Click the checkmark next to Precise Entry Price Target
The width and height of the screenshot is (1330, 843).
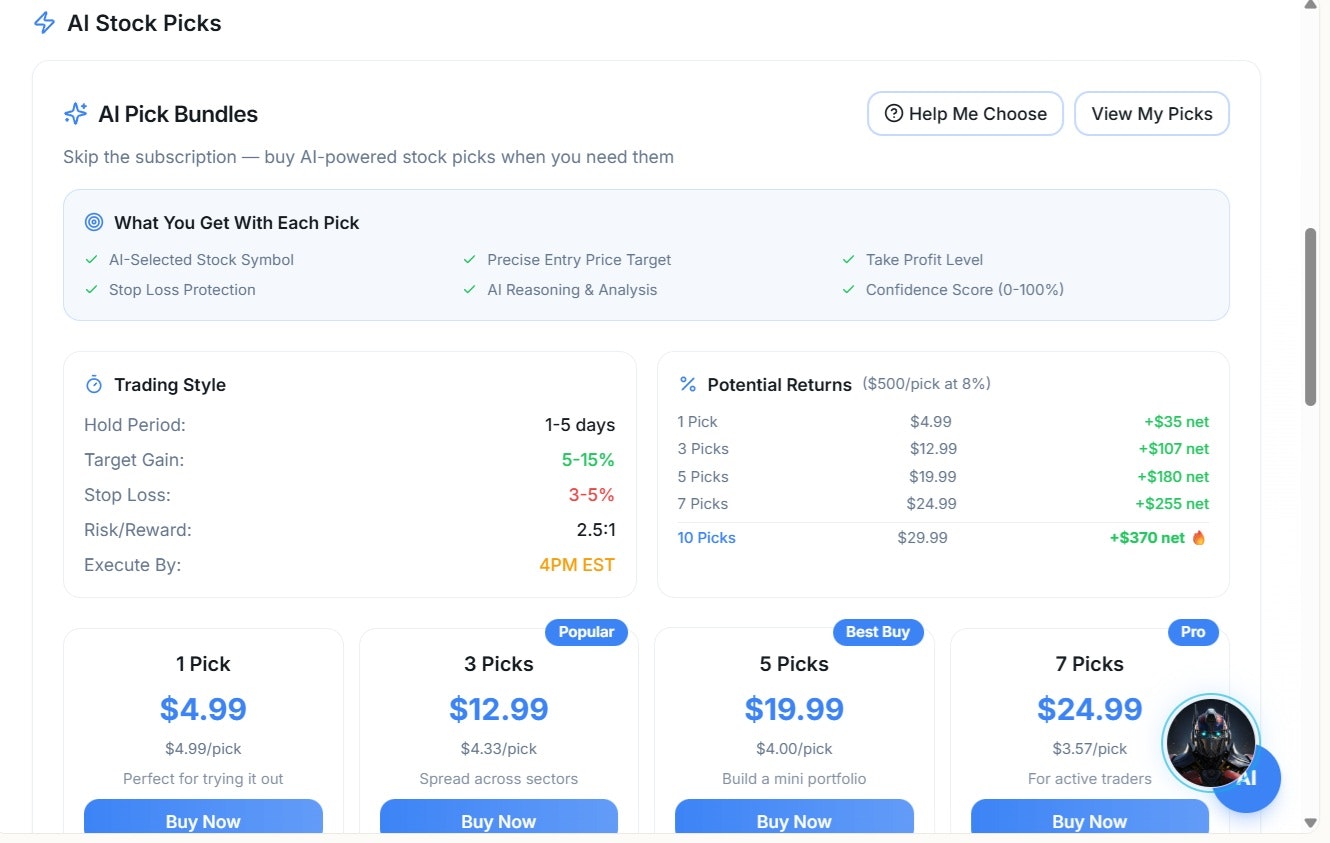[x=470, y=260]
